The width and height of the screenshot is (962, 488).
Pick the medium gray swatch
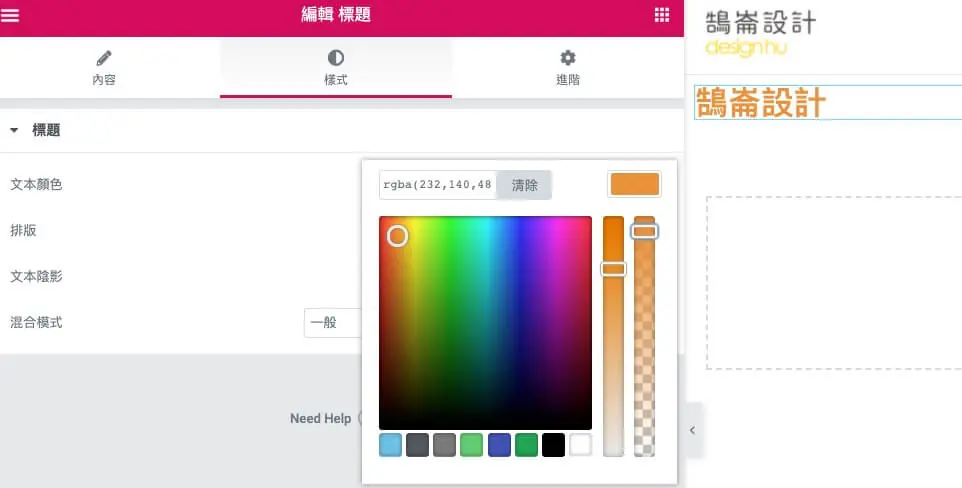pyautogui.click(x=444, y=445)
